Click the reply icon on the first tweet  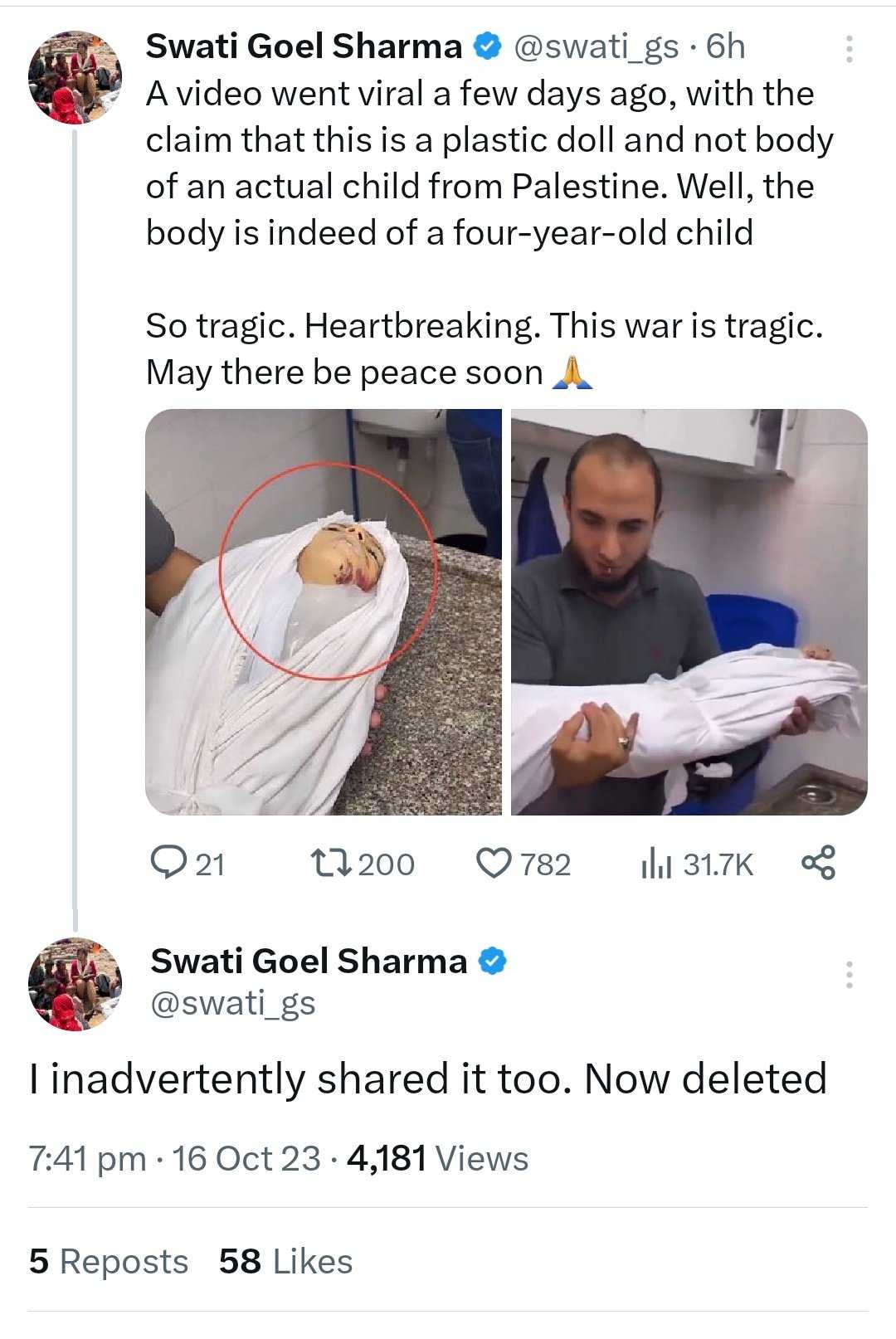pos(168,863)
